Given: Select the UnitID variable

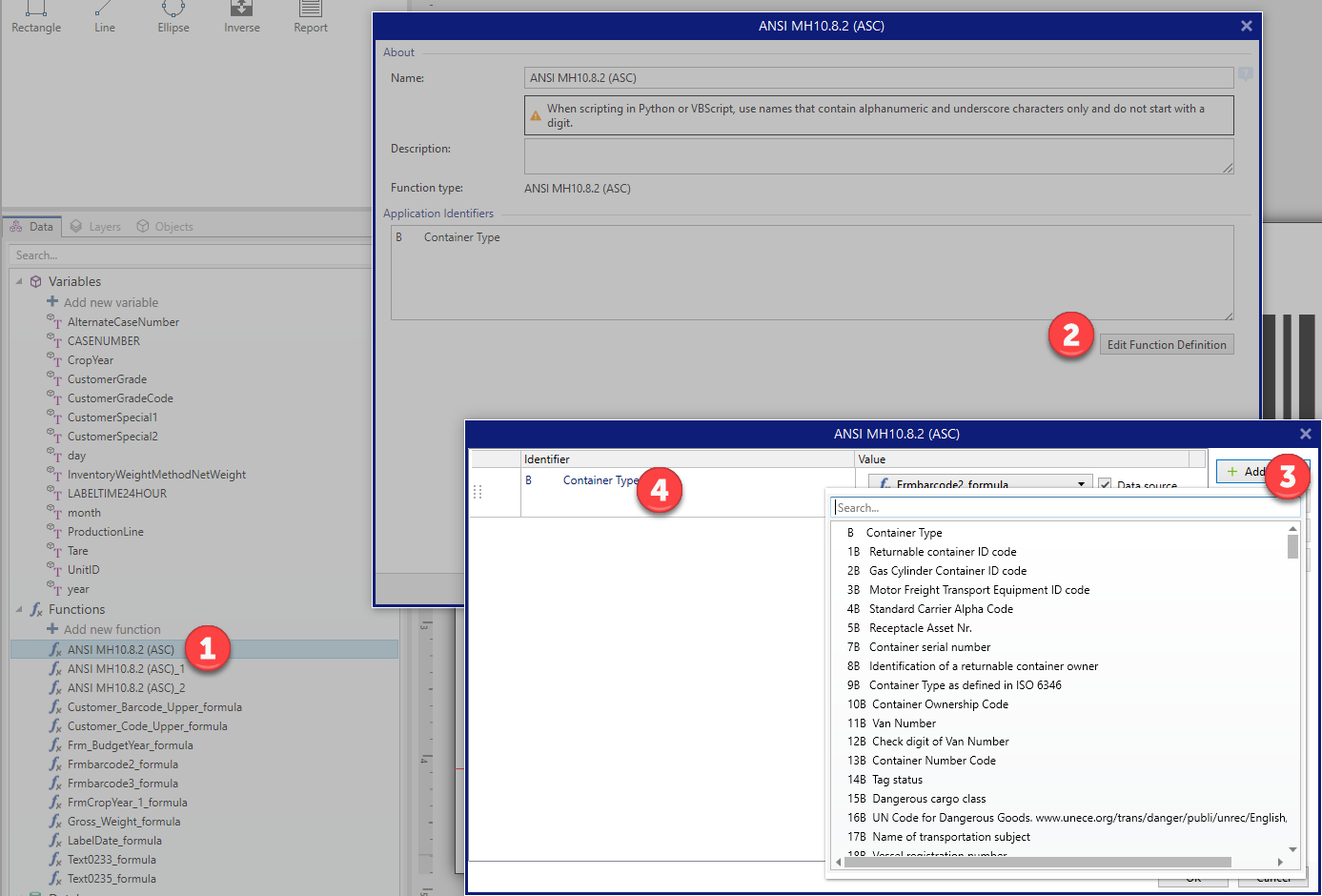Looking at the screenshot, I should click(83, 570).
